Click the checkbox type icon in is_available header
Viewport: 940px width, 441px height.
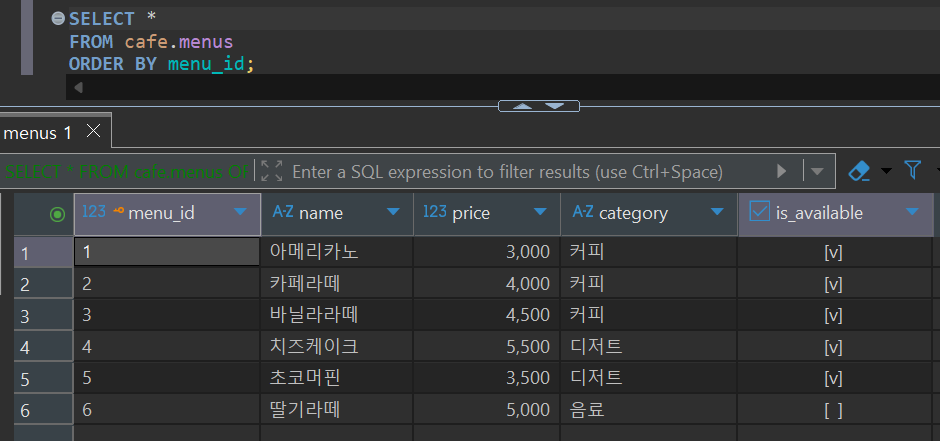coord(760,212)
